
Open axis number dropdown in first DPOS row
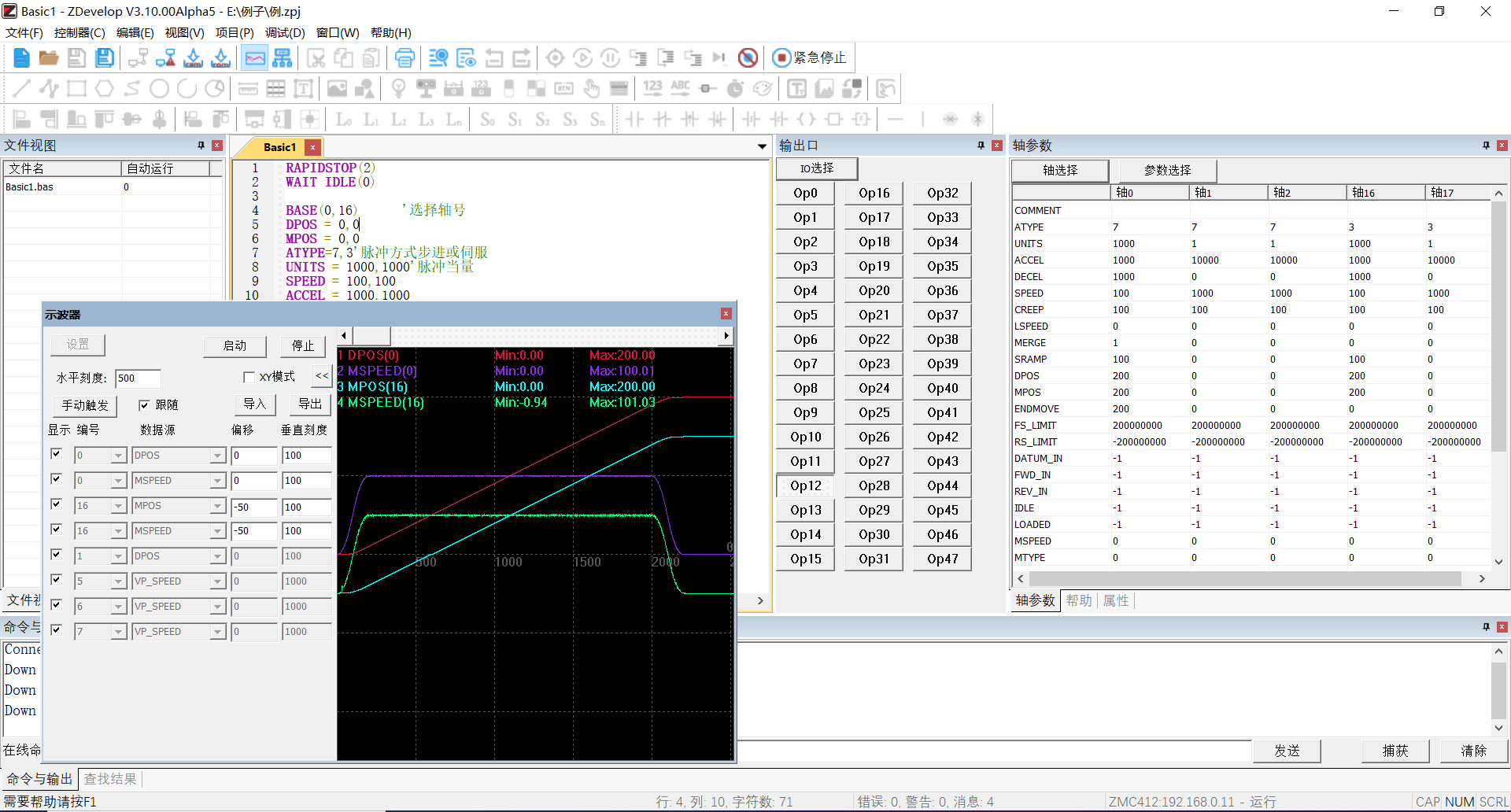pos(119,456)
